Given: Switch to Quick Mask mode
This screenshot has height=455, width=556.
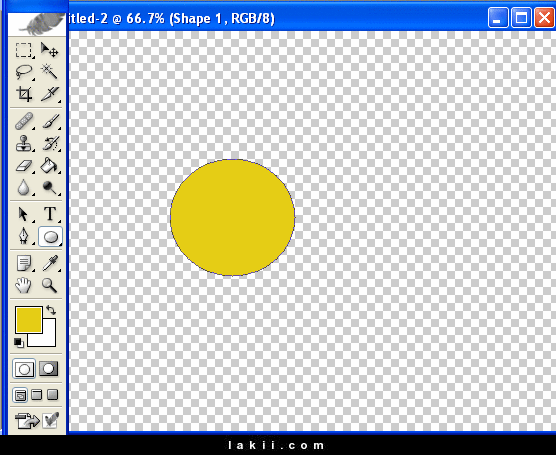Looking at the screenshot, I should coord(49,369).
